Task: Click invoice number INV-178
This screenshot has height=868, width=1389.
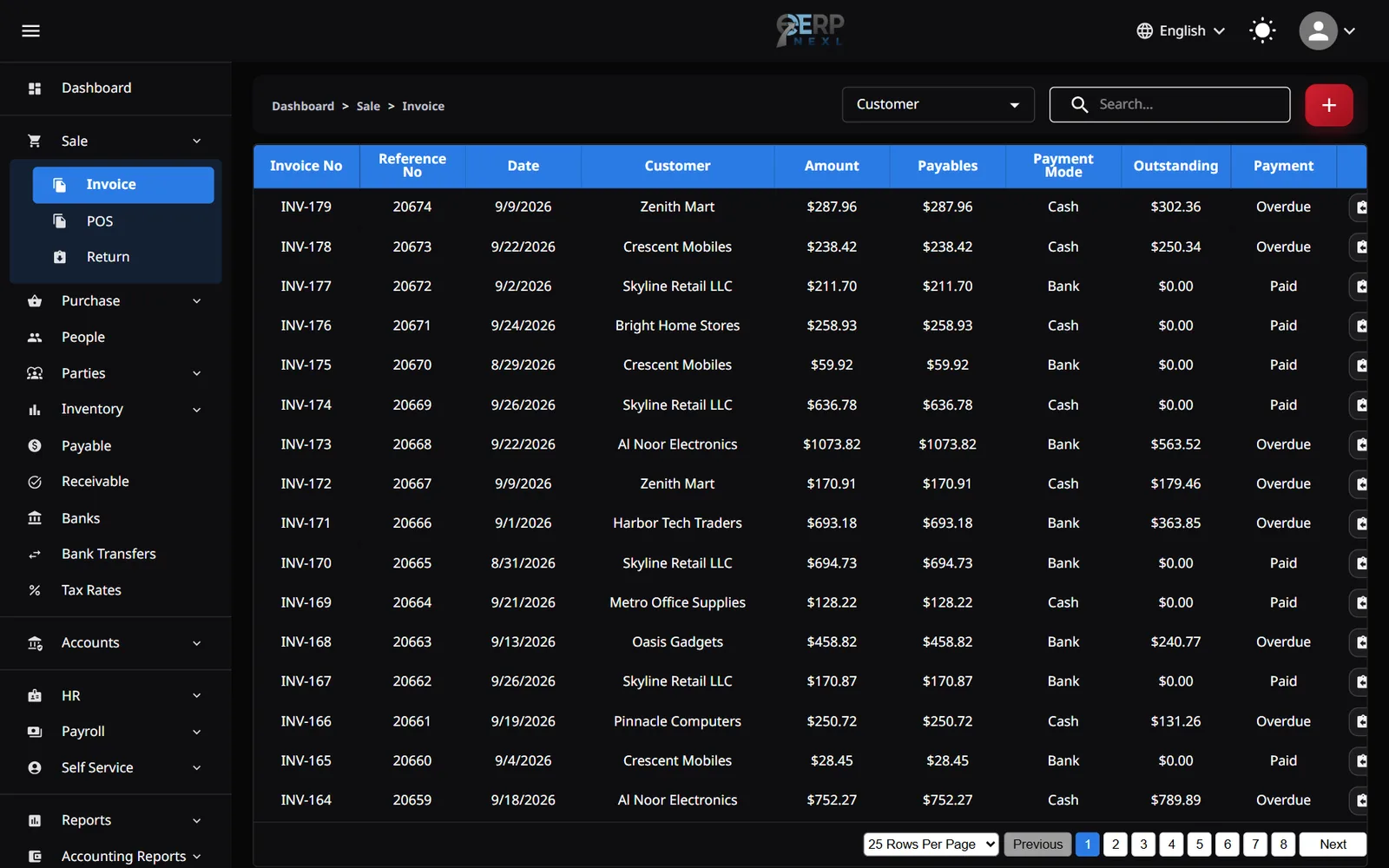Action: [x=306, y=247]
